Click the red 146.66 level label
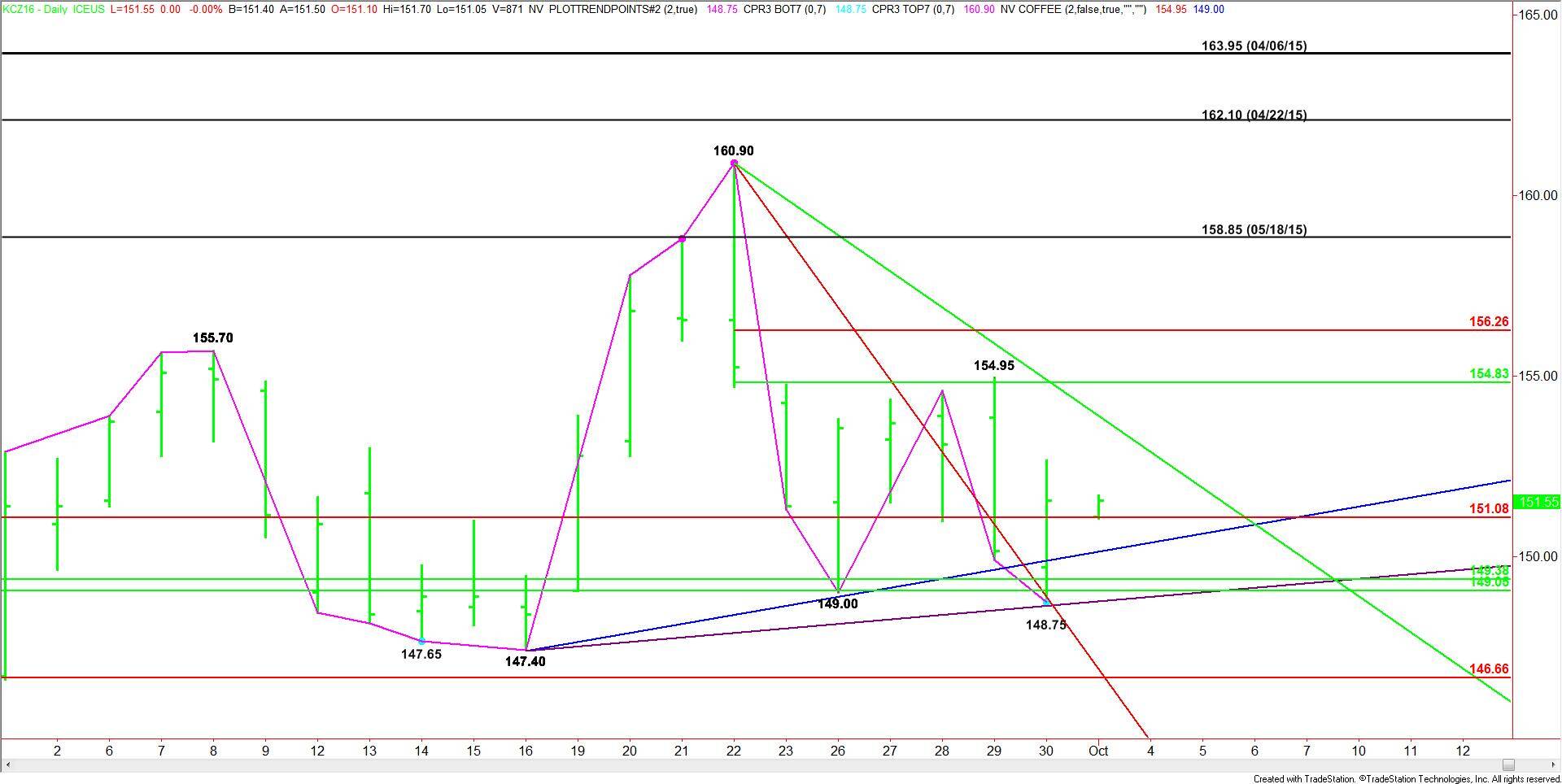 pos(1489,669)
